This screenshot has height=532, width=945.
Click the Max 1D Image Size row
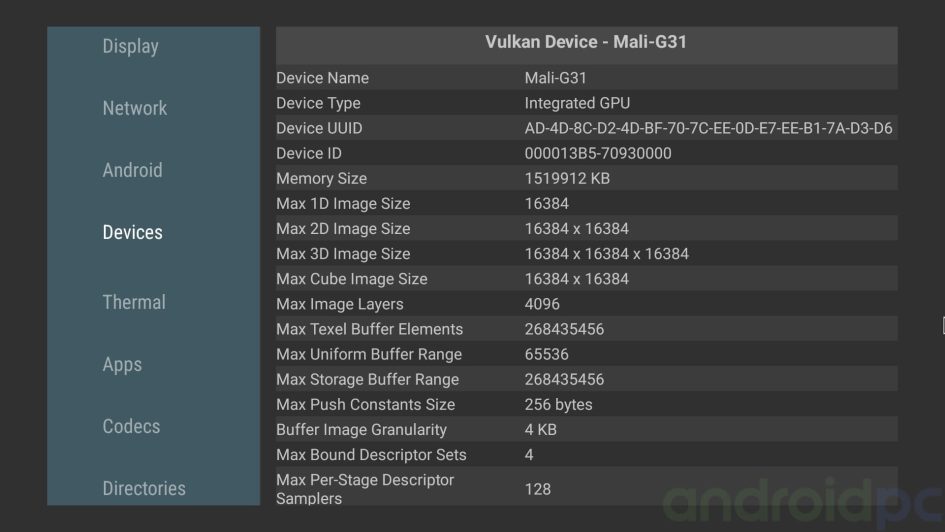[586, 204]
